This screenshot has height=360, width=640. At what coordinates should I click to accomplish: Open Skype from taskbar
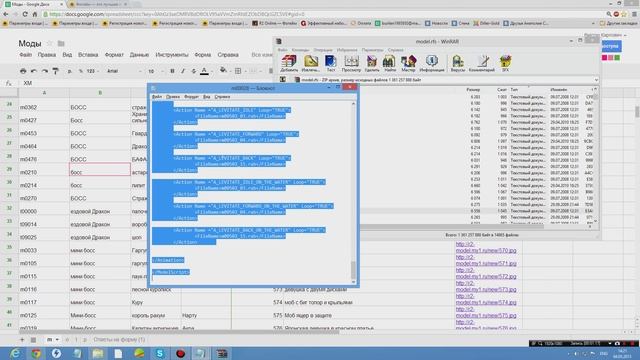point(160,353)
